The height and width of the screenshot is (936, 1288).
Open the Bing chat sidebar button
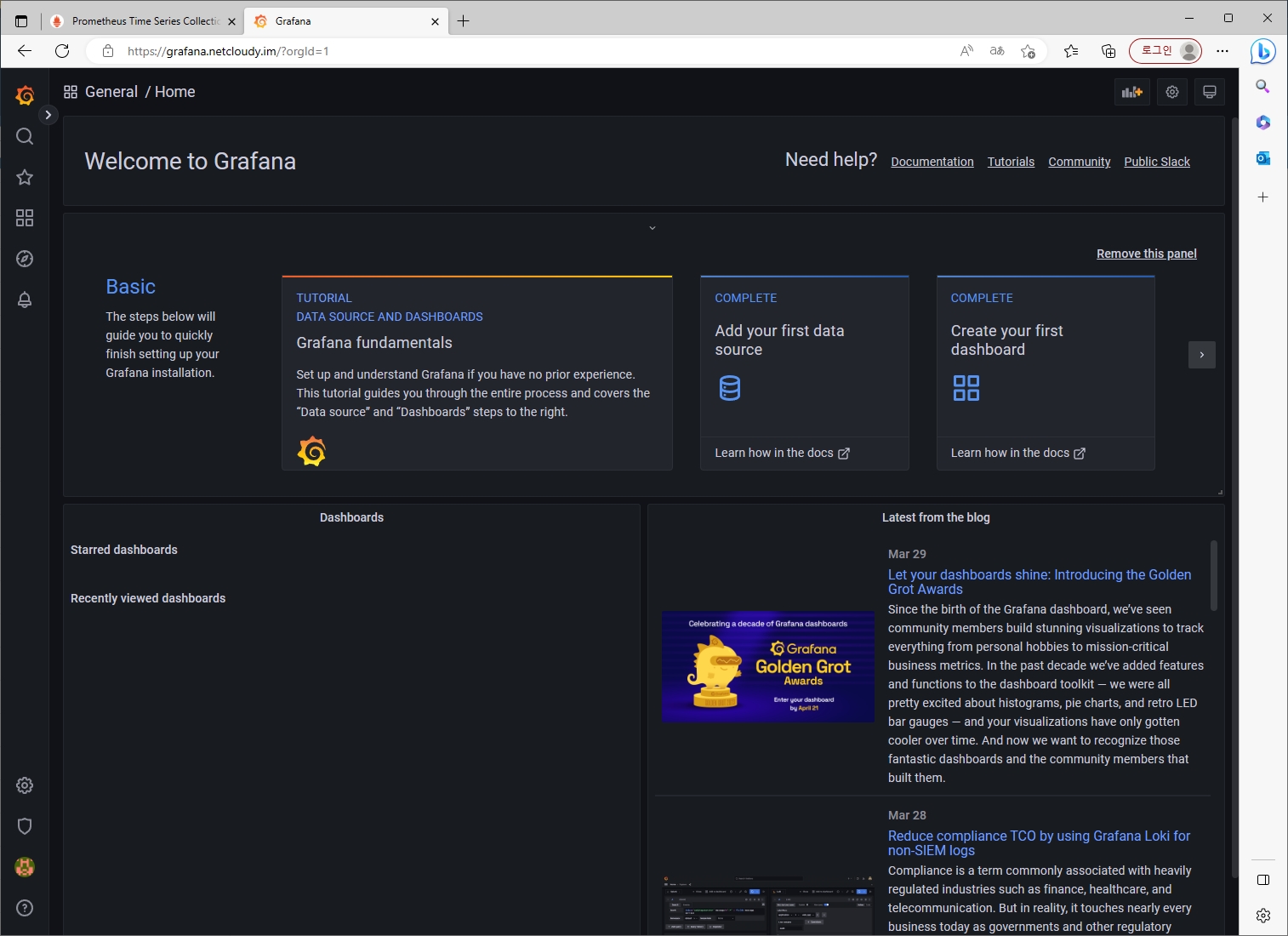point(1263,51)
